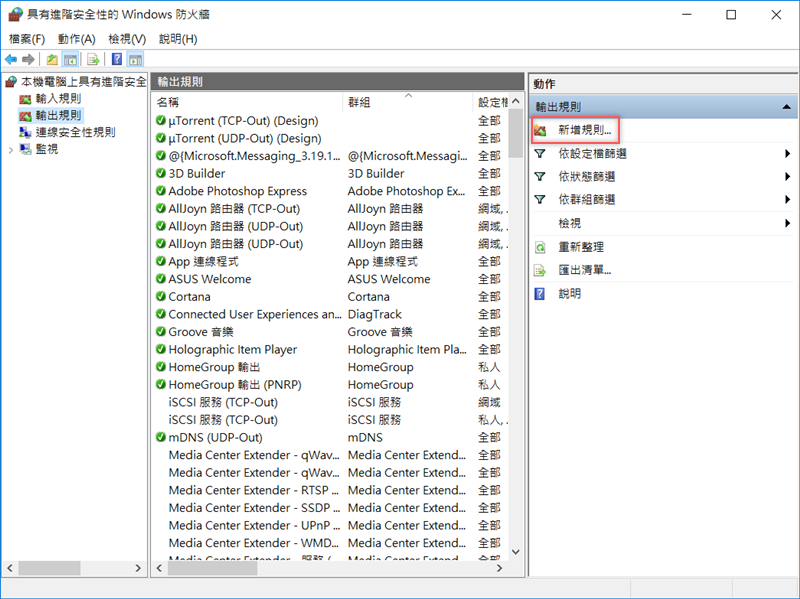The image size is (800, 599).
Task: Click rules list horizontal scrollbar right arrow
Action: pos(499,568)
